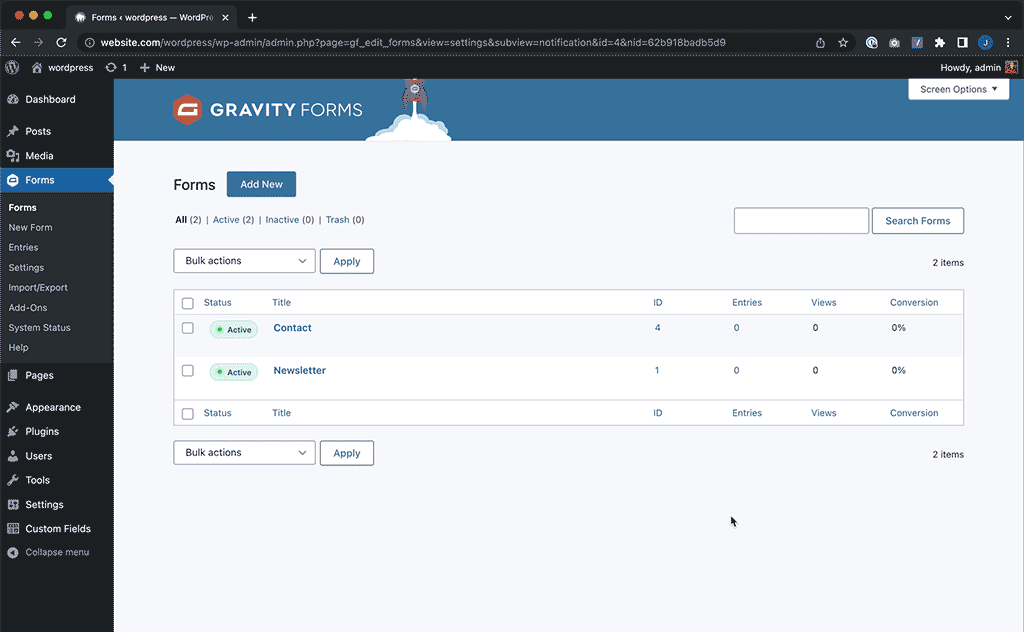Image resolution: width=1024 pixels, height=632 pixels.
Task: Open the bottom Bulk actions dropdown
Action: (x=244, y=452)
